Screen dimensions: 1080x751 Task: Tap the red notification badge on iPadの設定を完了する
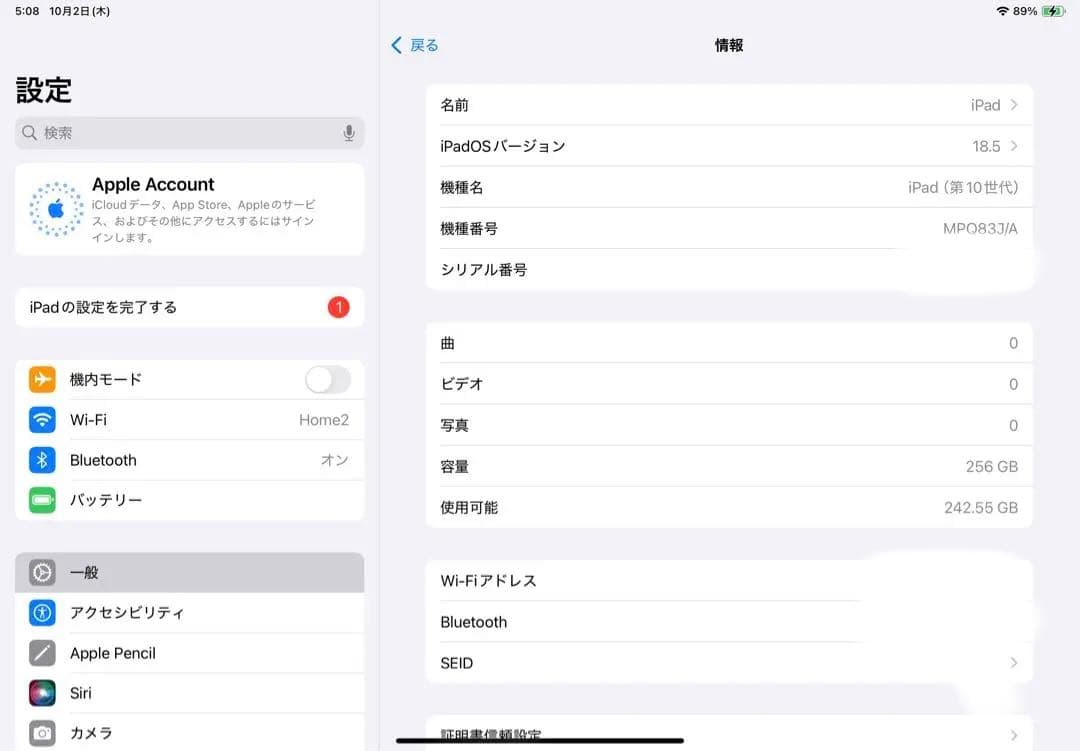click(x=338, y=307)
